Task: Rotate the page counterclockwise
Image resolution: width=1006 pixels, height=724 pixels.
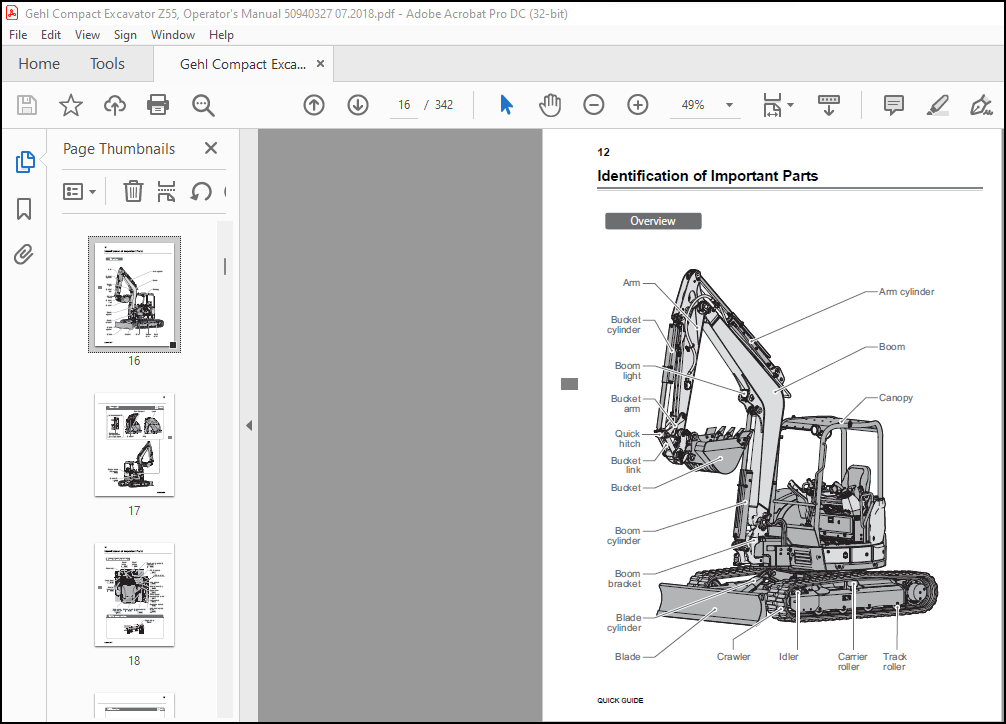Action: 201,191
